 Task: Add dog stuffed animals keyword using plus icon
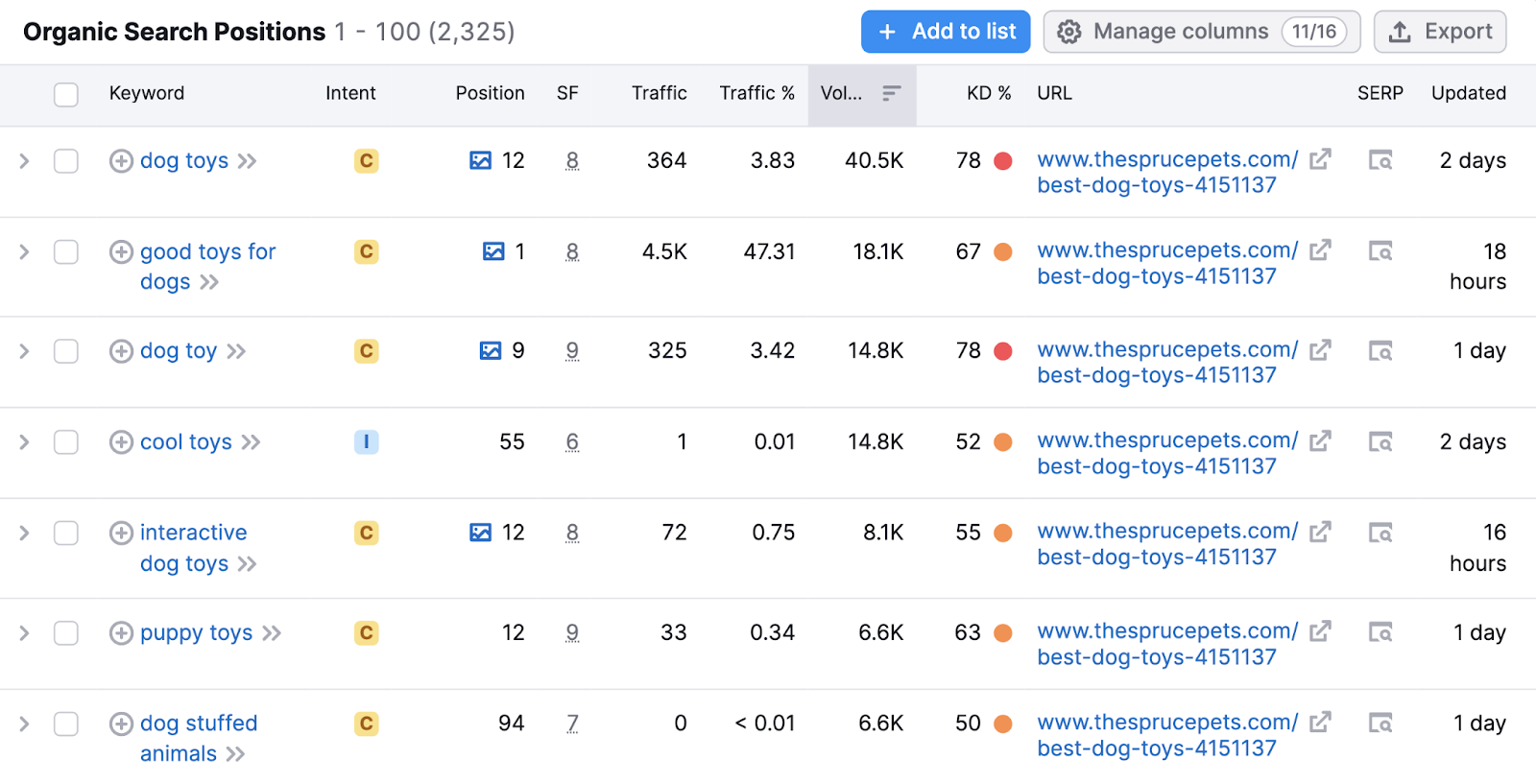point(121,724)
